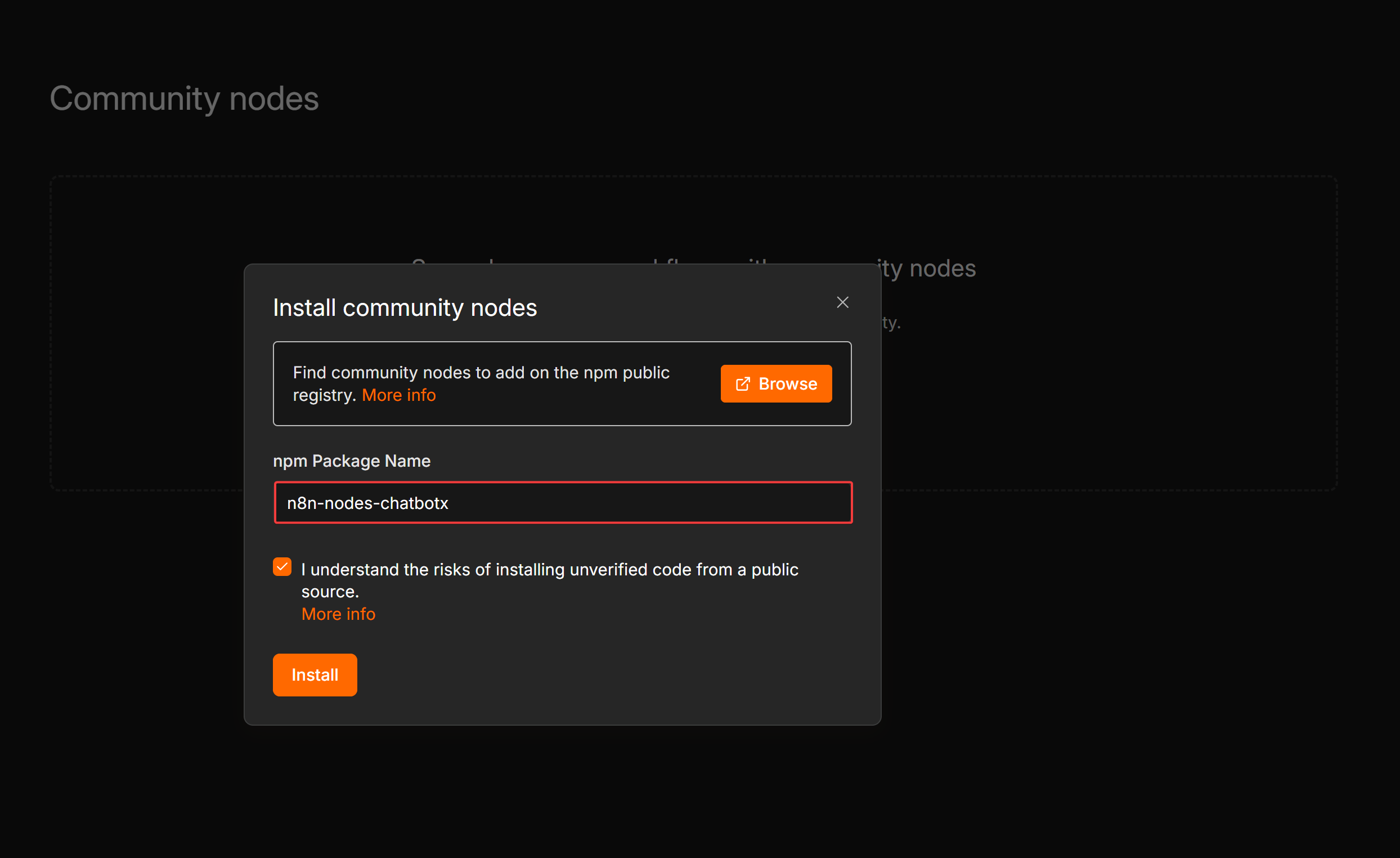Click 'Find community nodes to add' description text

click(481, 384)
